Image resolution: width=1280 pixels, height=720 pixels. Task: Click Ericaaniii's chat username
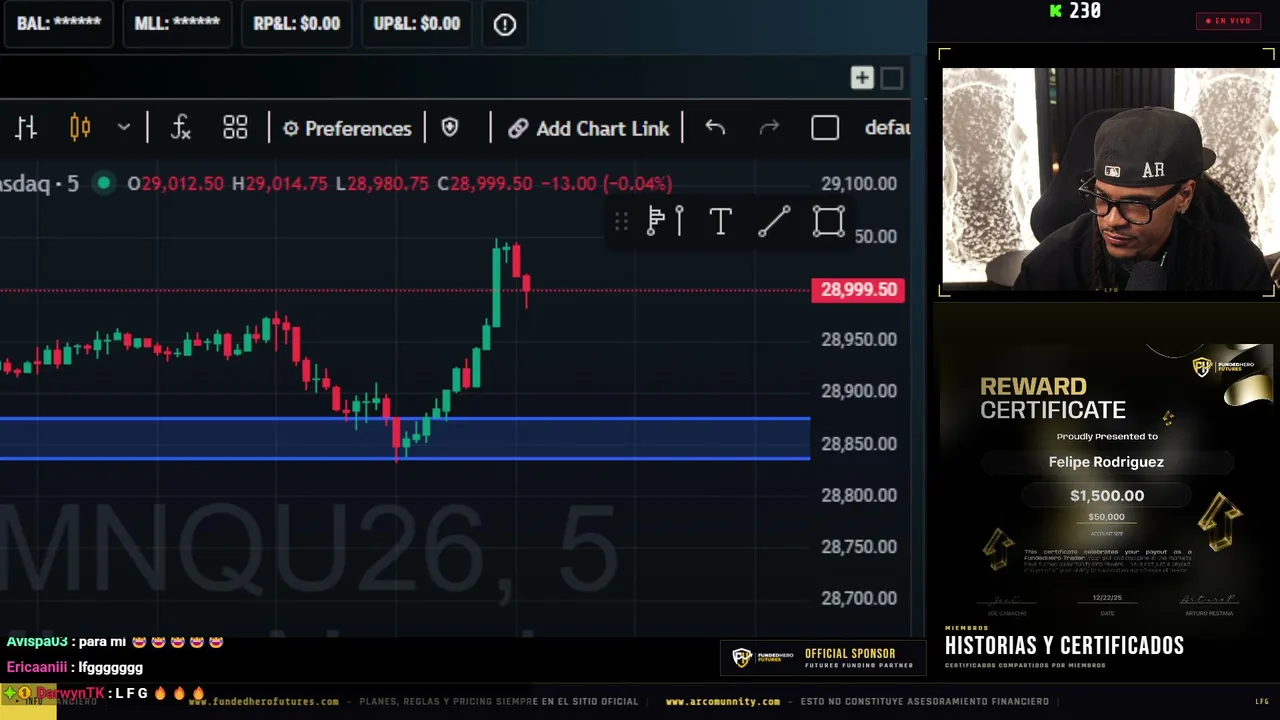coord(36,667)
